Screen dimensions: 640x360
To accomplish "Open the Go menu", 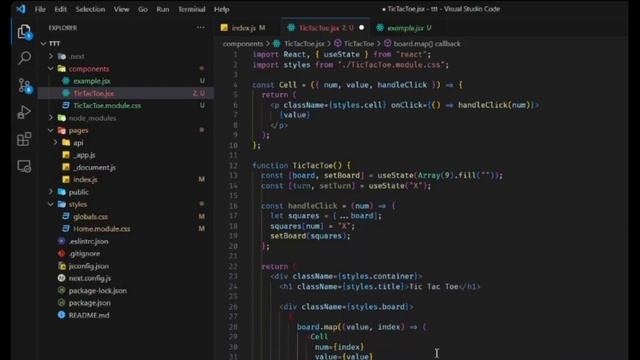I will point(143,9).
